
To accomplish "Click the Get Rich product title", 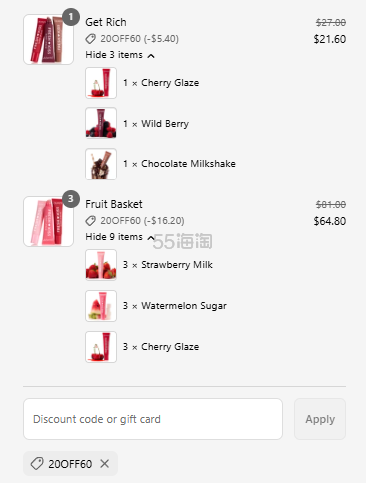I will 106,22.
